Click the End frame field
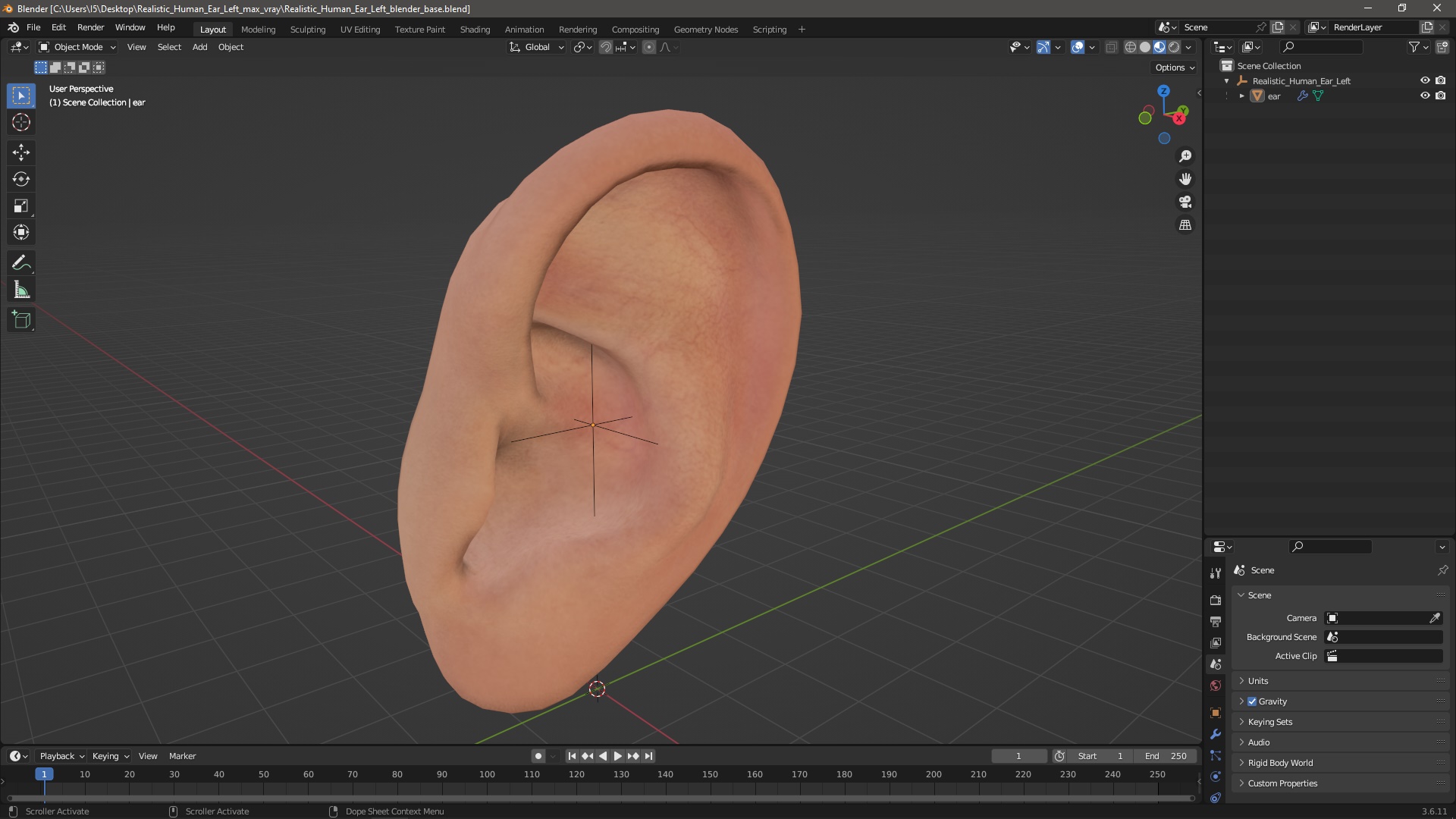The image size is (1456, 819). (x=1166, y=756)
